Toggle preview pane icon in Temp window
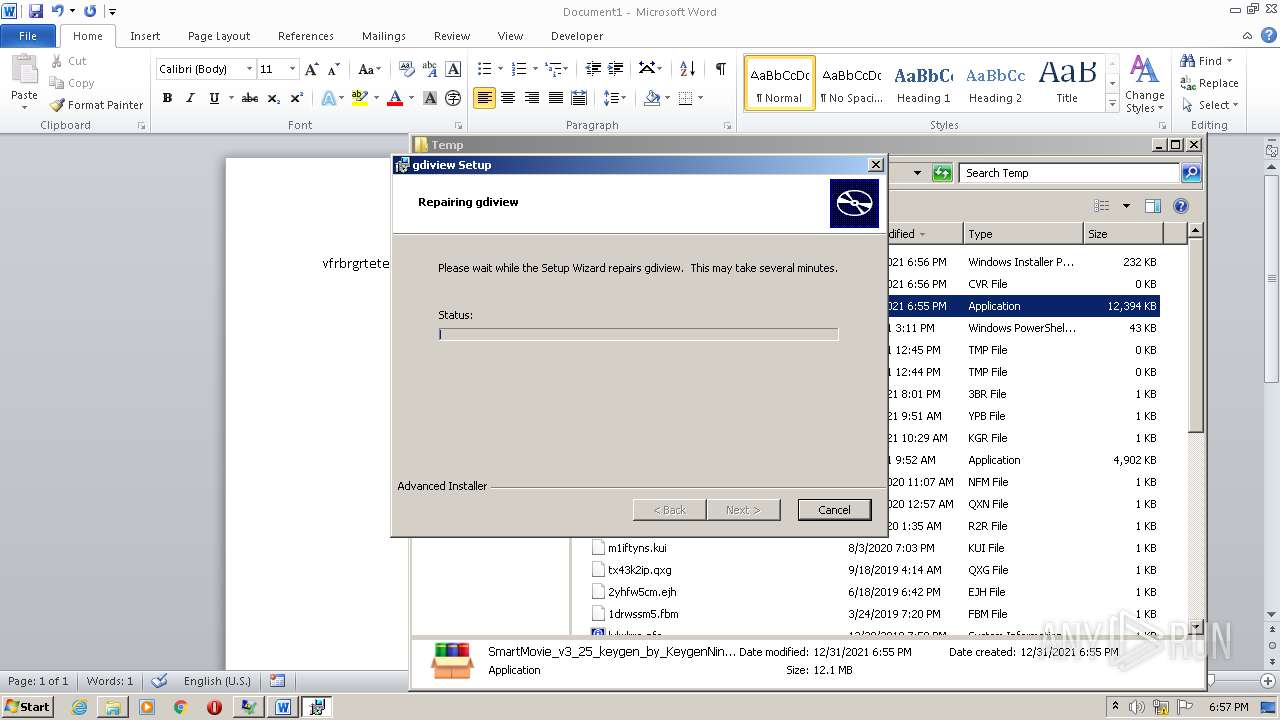Image resolution: width=1280 pixels, height=720 pixels. pyautogui.click(x=1152, y=206)
